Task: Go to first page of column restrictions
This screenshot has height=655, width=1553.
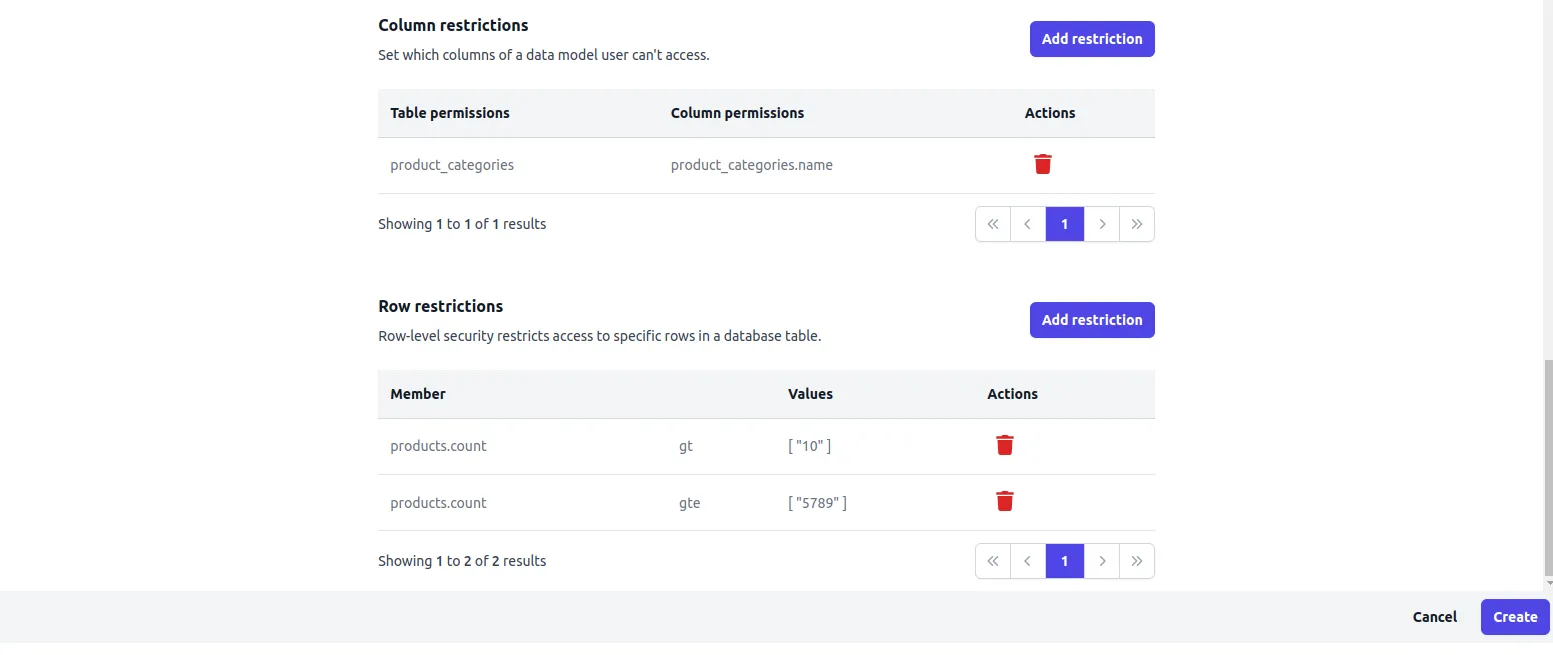Action: [x=993, y=224]
